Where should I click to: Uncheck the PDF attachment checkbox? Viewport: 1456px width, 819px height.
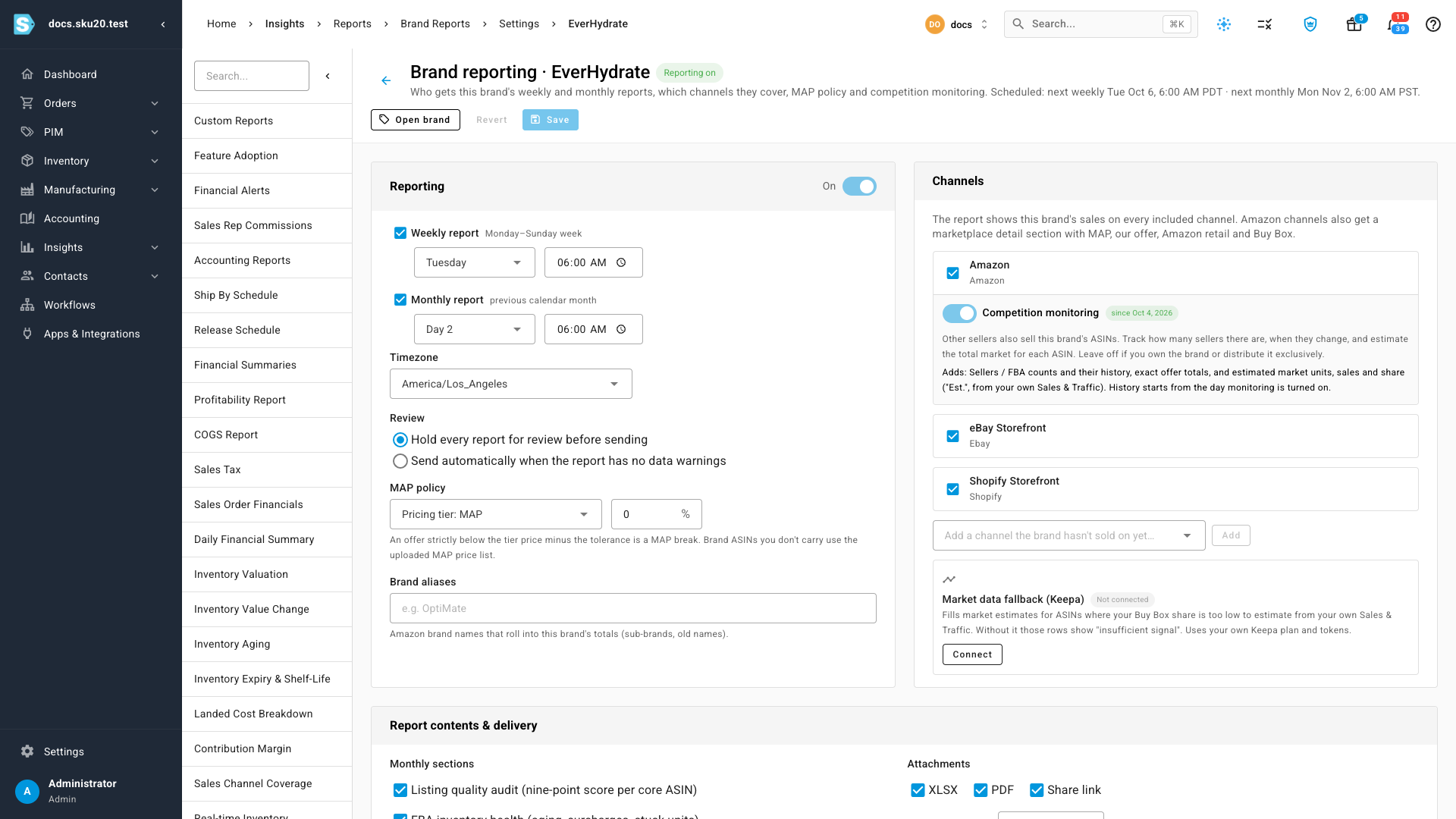click(981, 790)
